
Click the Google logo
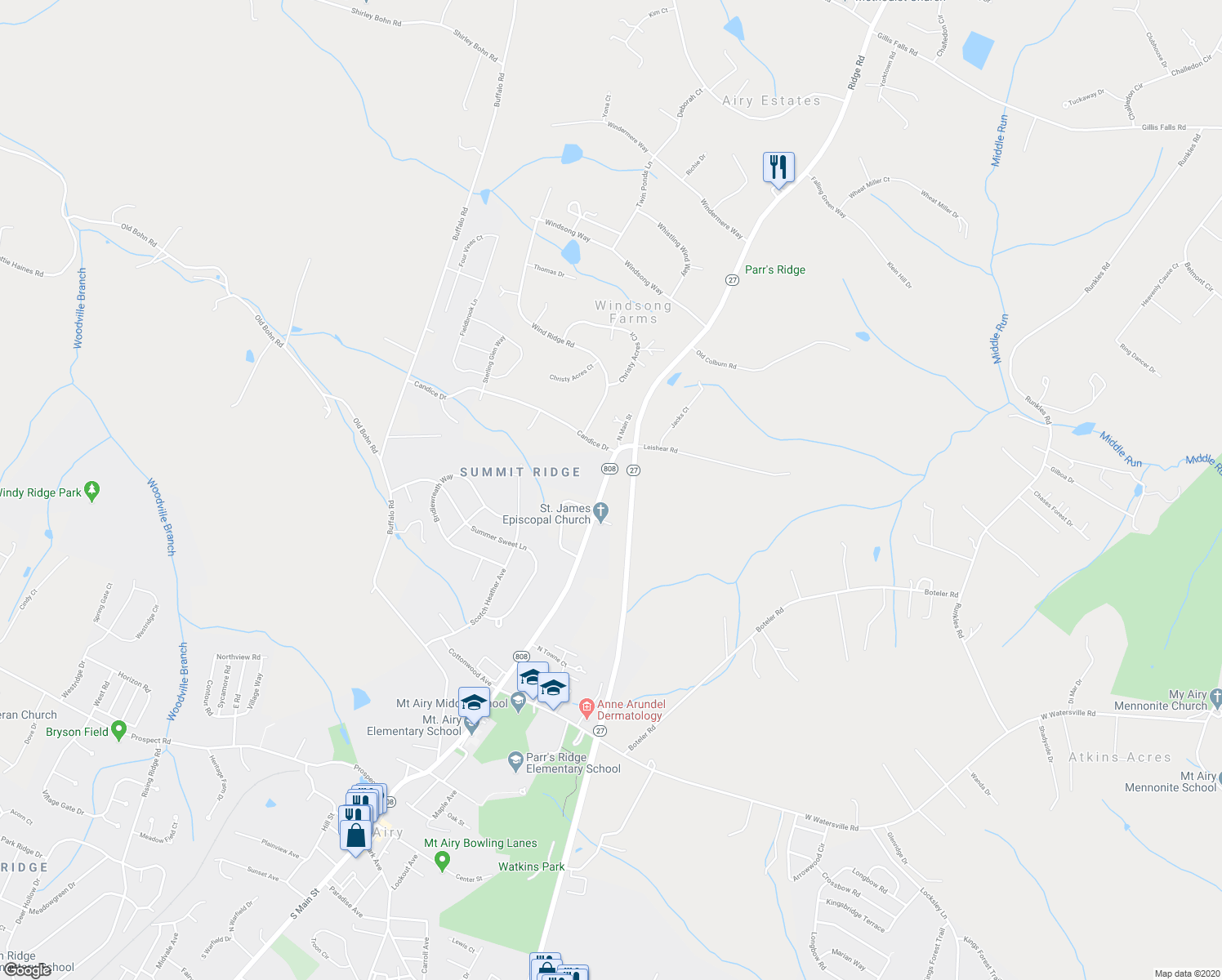coord(27,969)
